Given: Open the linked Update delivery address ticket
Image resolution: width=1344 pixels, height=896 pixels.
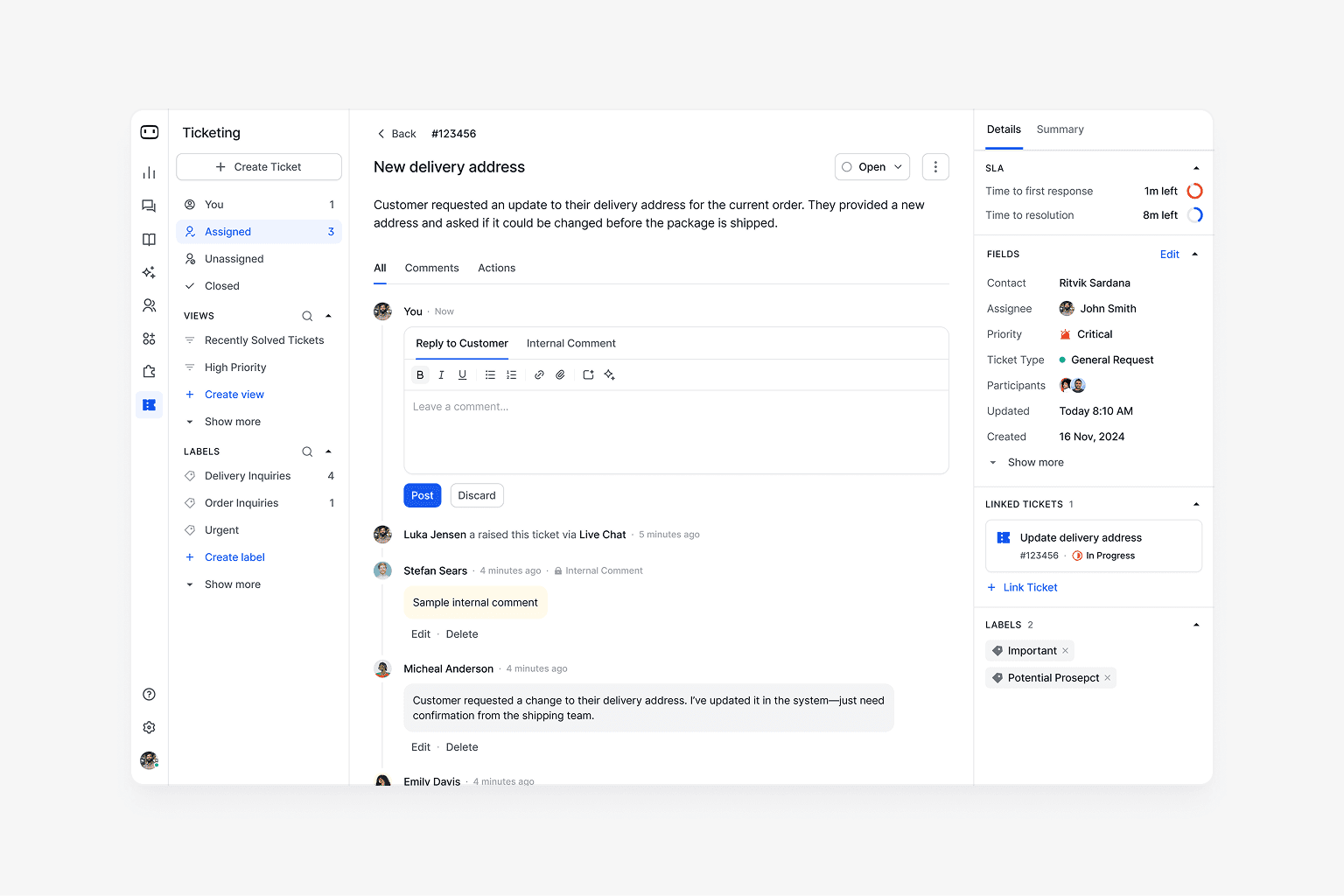Looking at the screenshot, I should pyautogui.click(x=1094, y=546).
